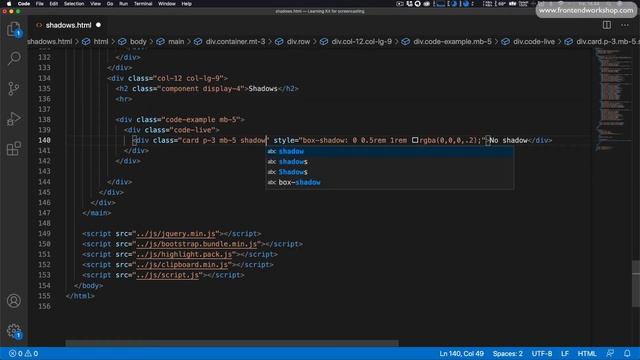640x360 pixels.
Task: Click the feedback icon in status bar
Action: [x=610, y=353]
